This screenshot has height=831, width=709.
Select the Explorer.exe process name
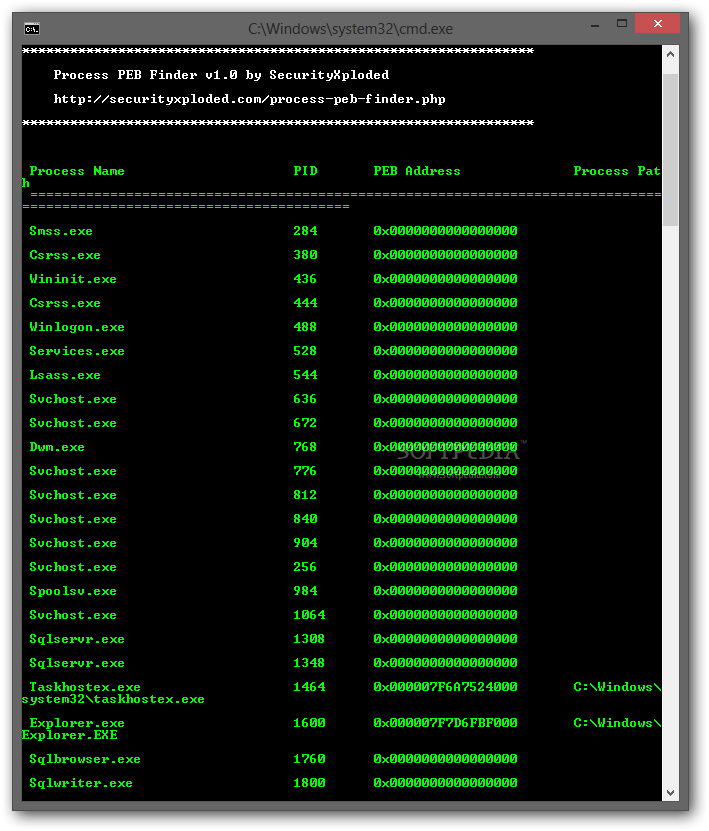point(77,723)
